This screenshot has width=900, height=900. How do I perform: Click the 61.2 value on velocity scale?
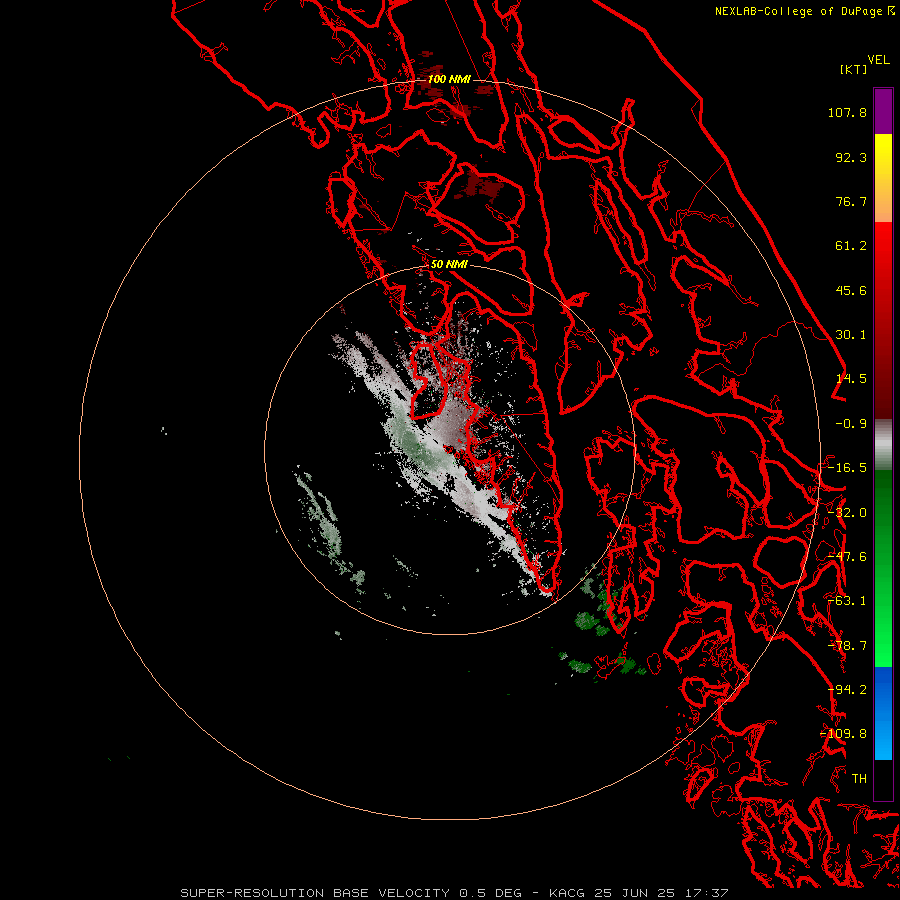point(851,246)
